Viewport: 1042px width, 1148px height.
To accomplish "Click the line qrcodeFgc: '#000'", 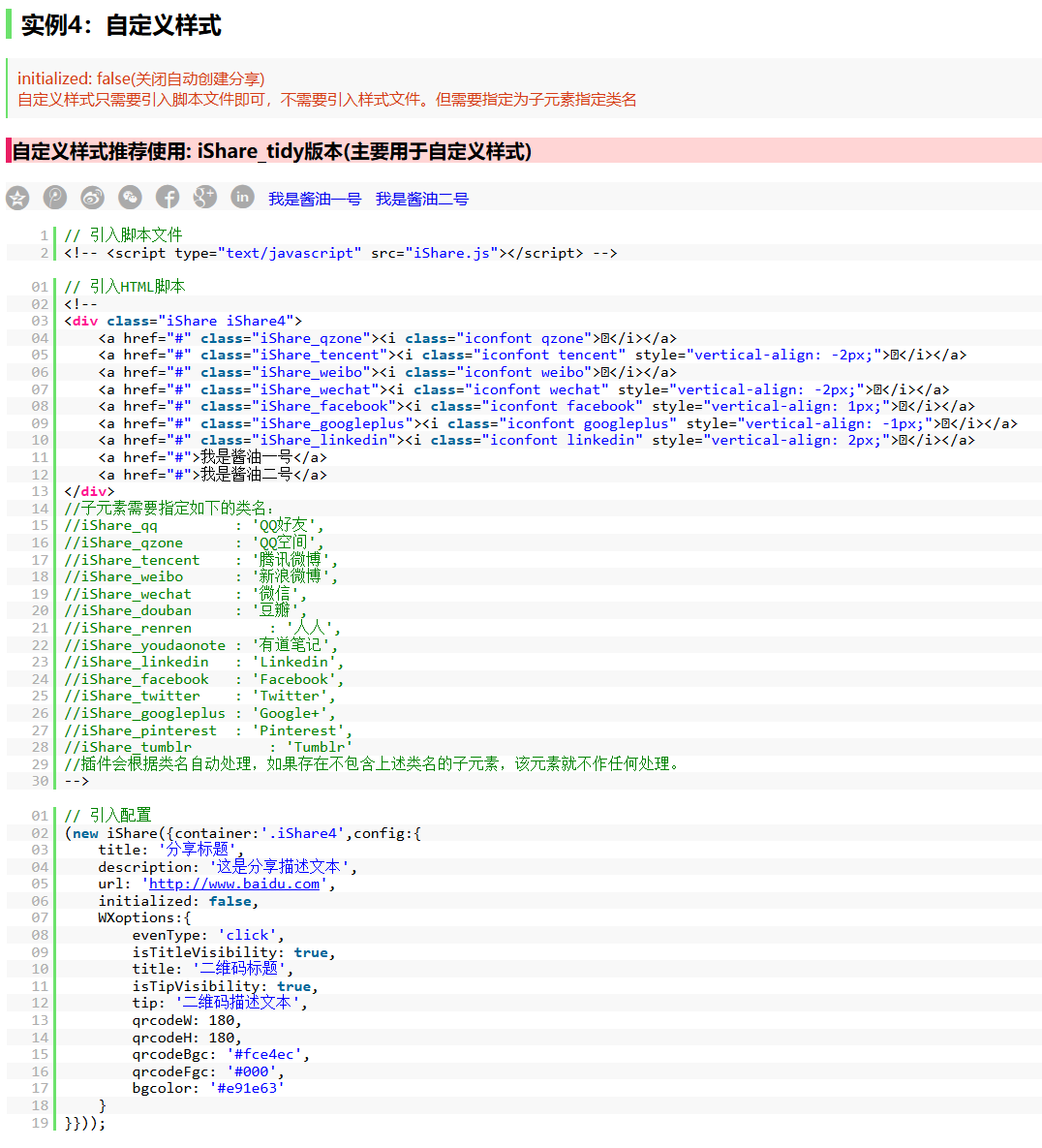I will coord(208,1071).
